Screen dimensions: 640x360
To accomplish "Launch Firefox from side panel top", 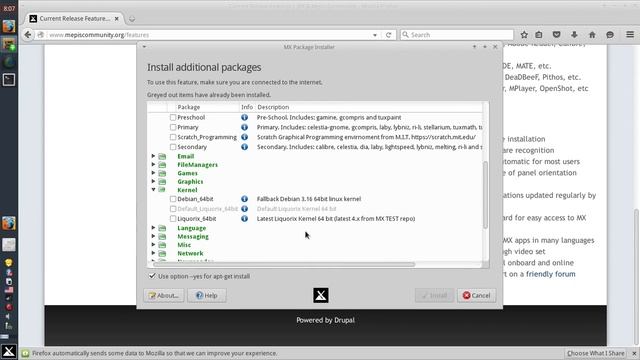I will [9, 26].
